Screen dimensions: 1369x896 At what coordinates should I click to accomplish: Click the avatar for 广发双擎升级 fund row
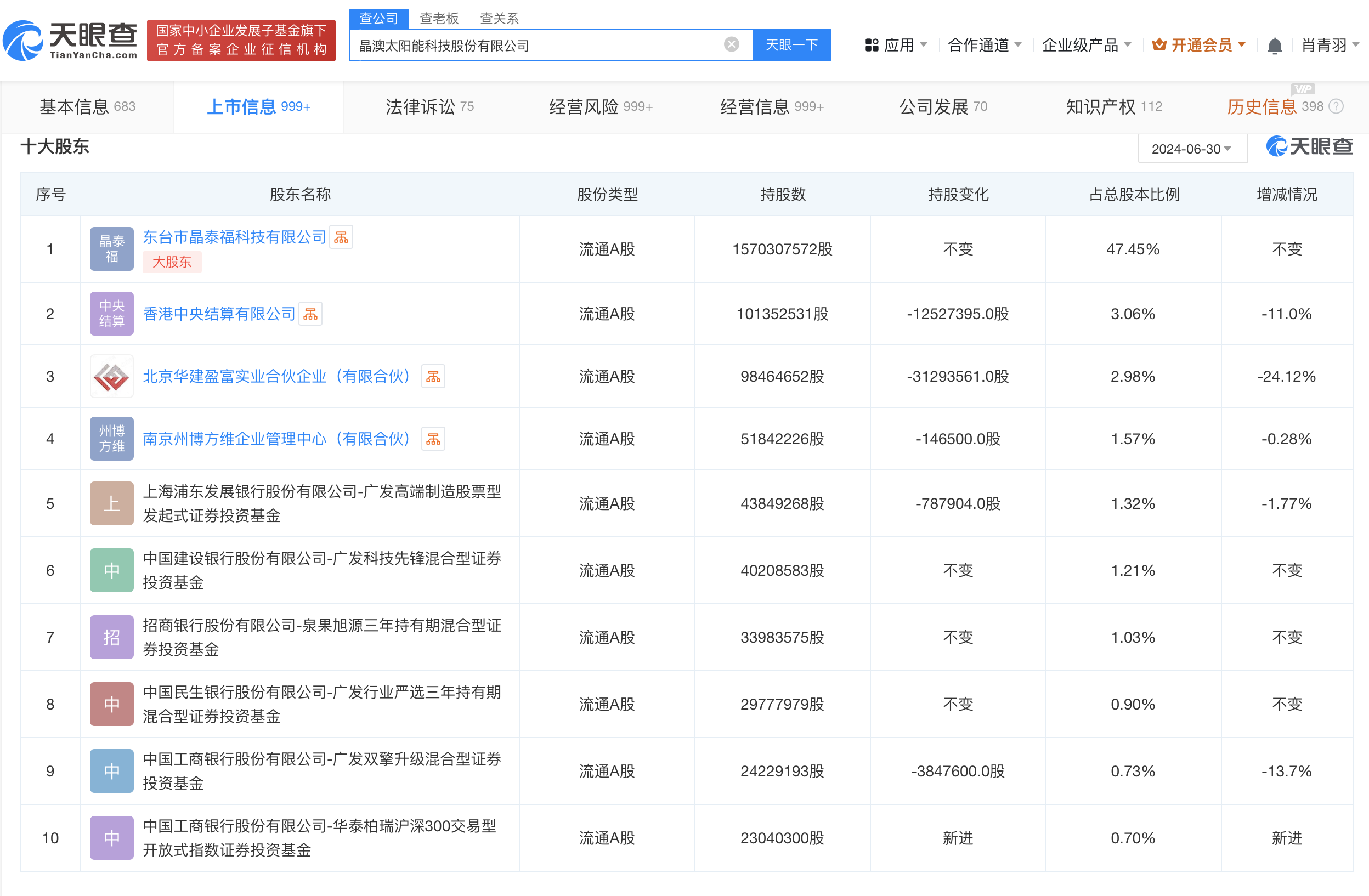pos(111,770)
